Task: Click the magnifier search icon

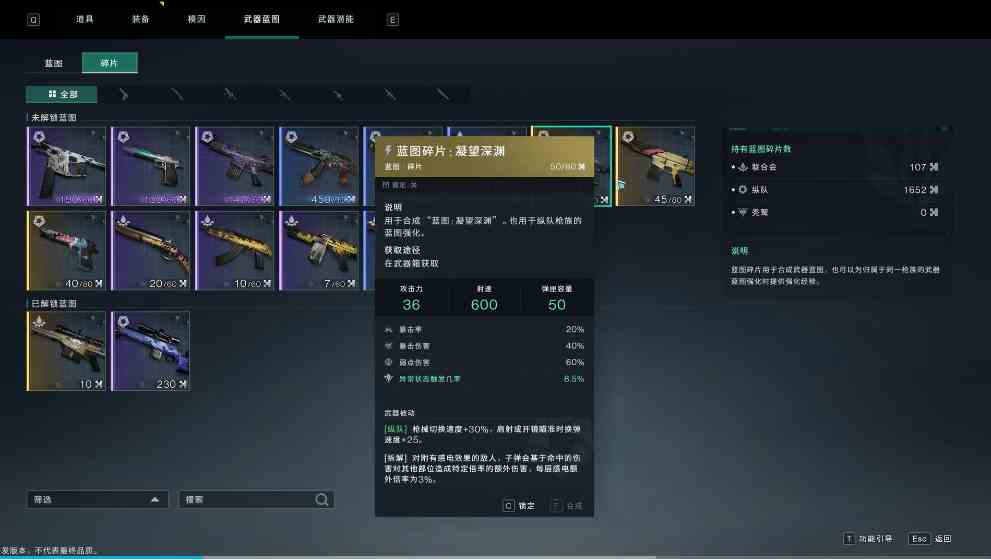Action: coord(322,499)
